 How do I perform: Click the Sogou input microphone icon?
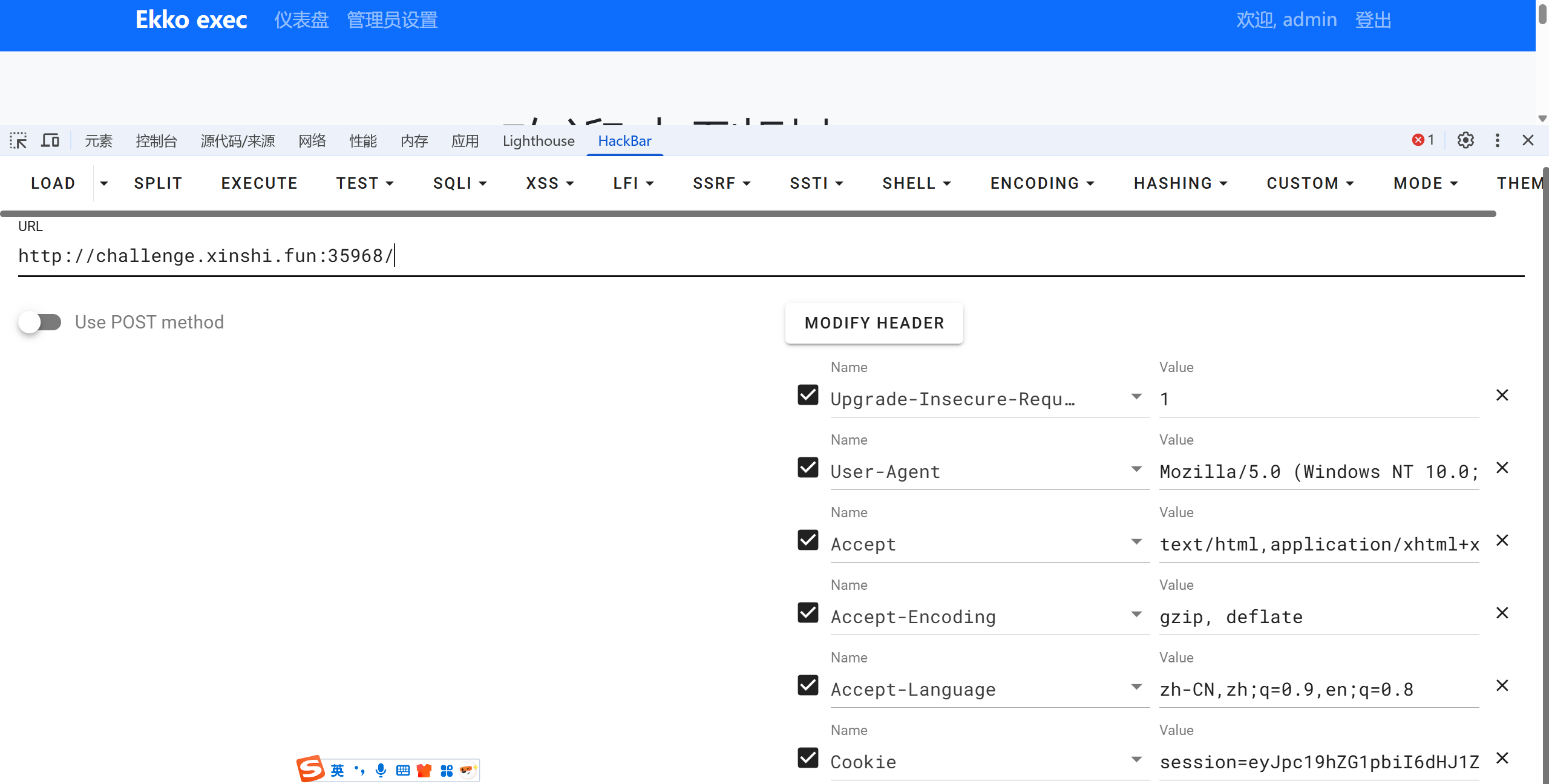pyautogui.click(x=381, y=770)
